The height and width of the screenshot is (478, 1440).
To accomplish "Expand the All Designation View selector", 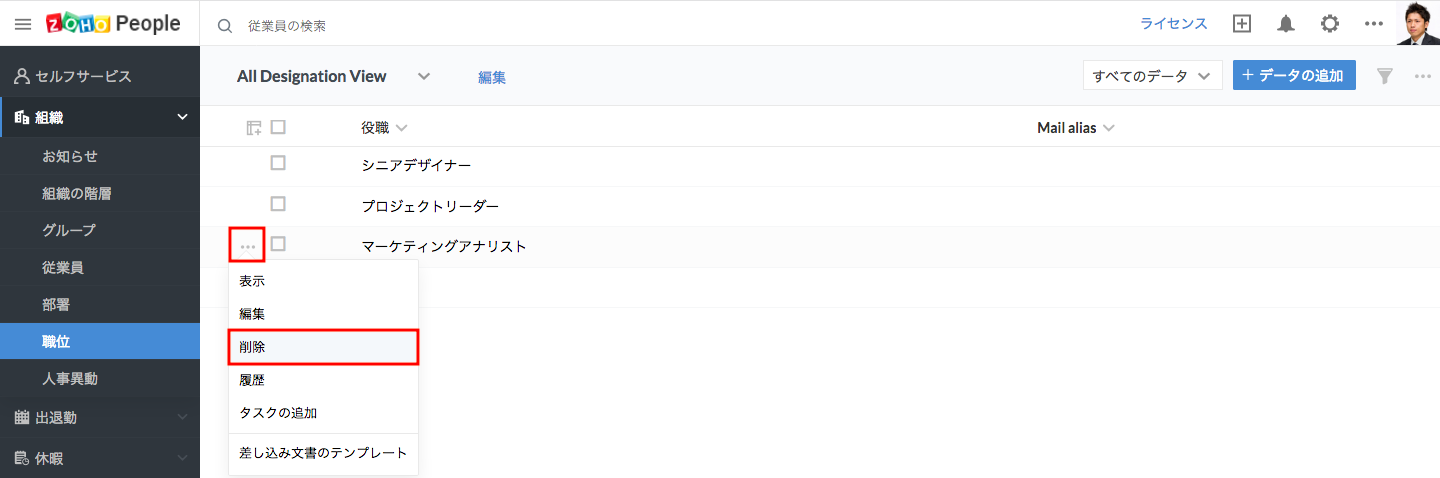I will pyautogui.click(x=424, y=76).
